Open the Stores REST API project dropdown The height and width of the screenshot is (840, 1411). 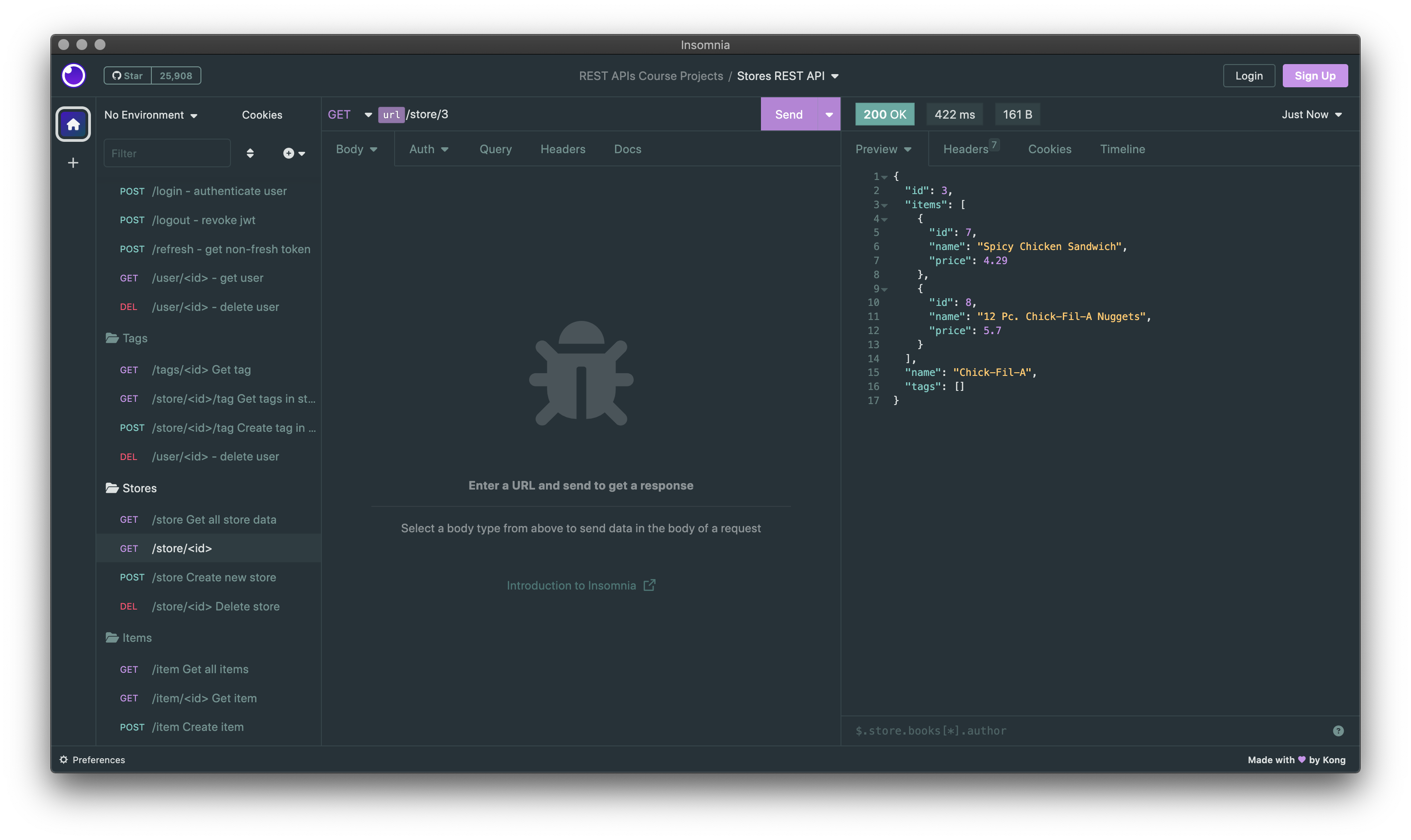[787, 76]
